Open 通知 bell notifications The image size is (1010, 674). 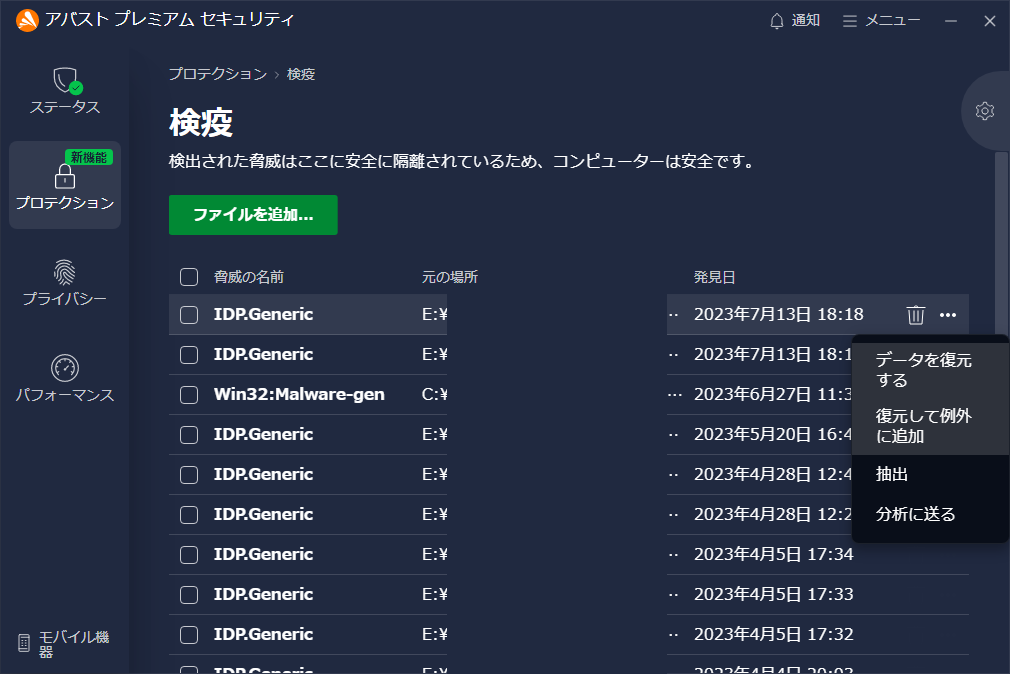tap(795, 21)
